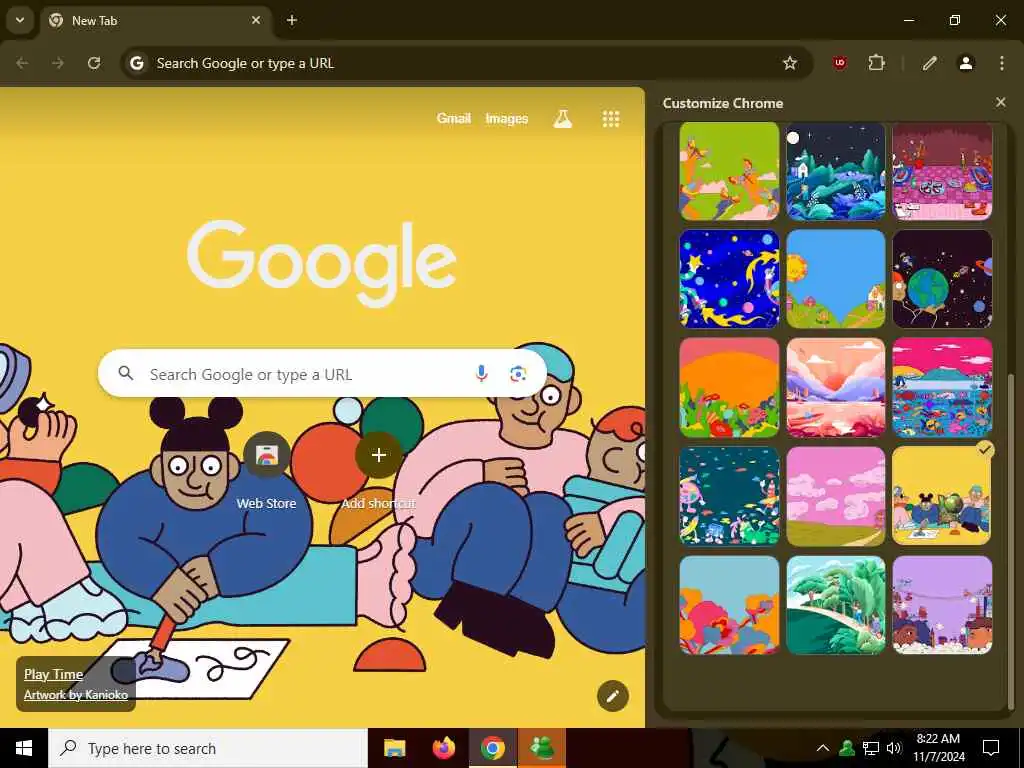This screenshot has height=768, width=1024.
Task: Click the taskbar search box
Action: coord(208,748)
